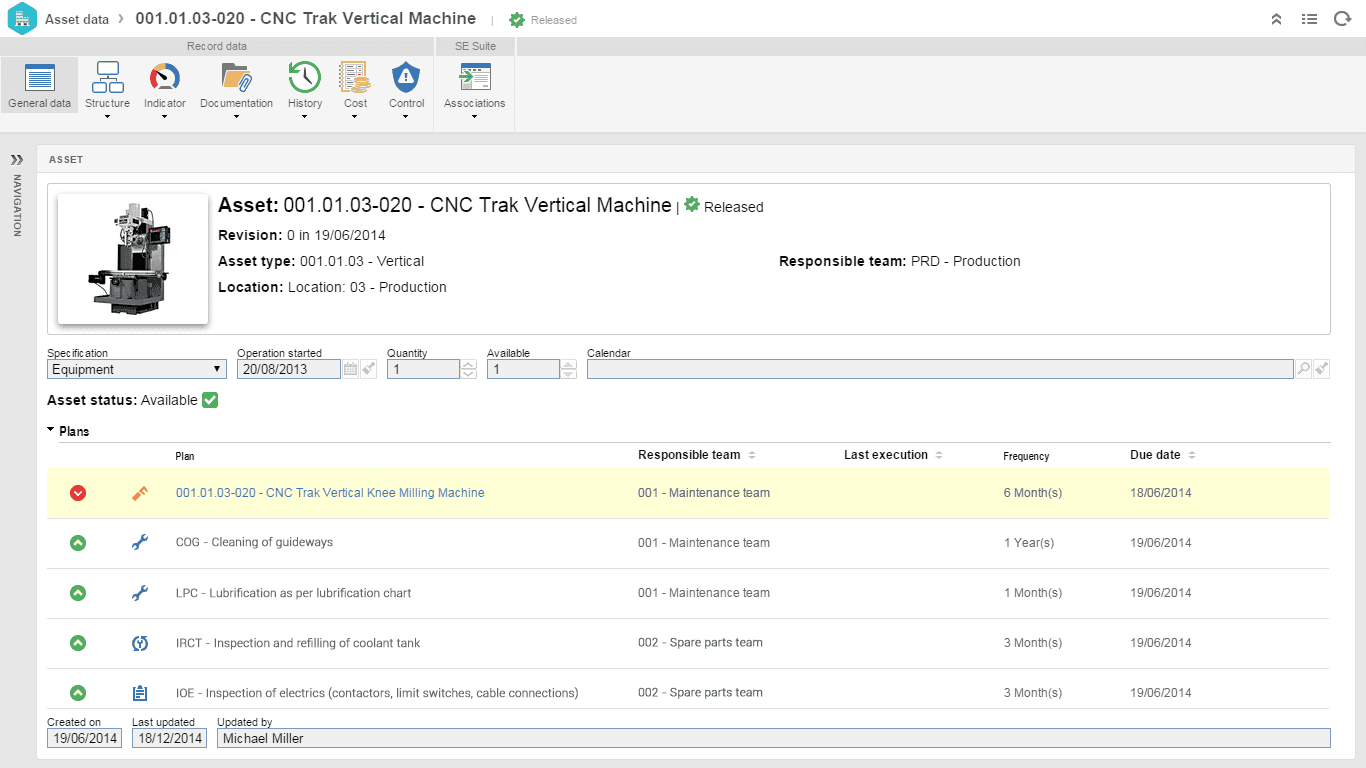
Task: Open the list view icon in header
Action: 1309,19
